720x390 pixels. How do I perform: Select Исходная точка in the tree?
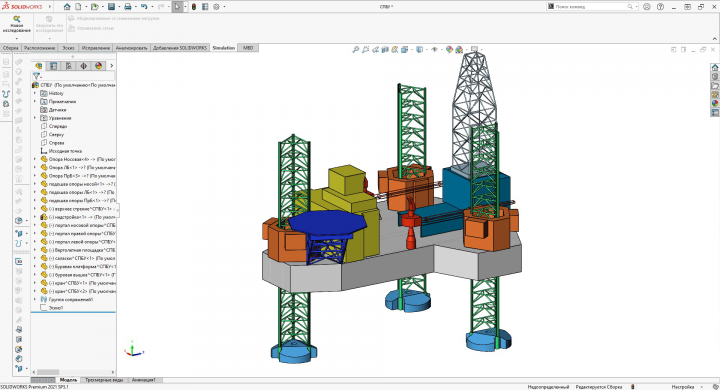tap(65, 151)
